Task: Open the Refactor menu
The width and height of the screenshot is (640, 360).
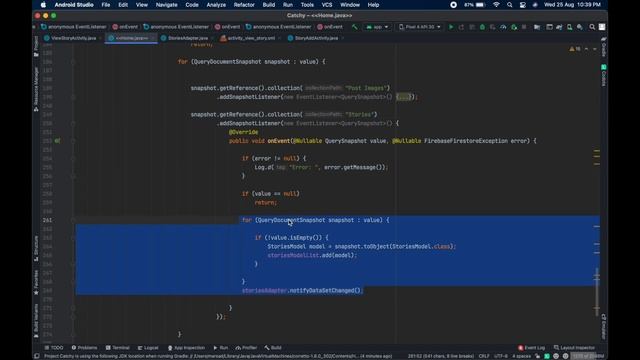Action: (x=244, y=5)
